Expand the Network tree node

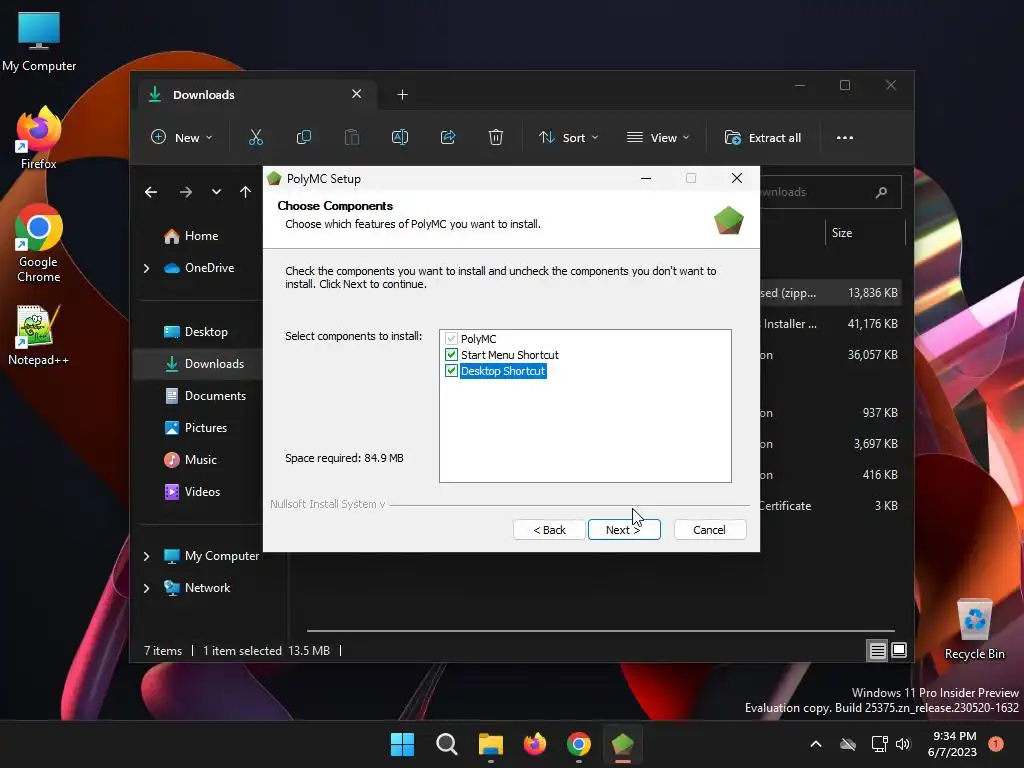(x=146, y=588)
